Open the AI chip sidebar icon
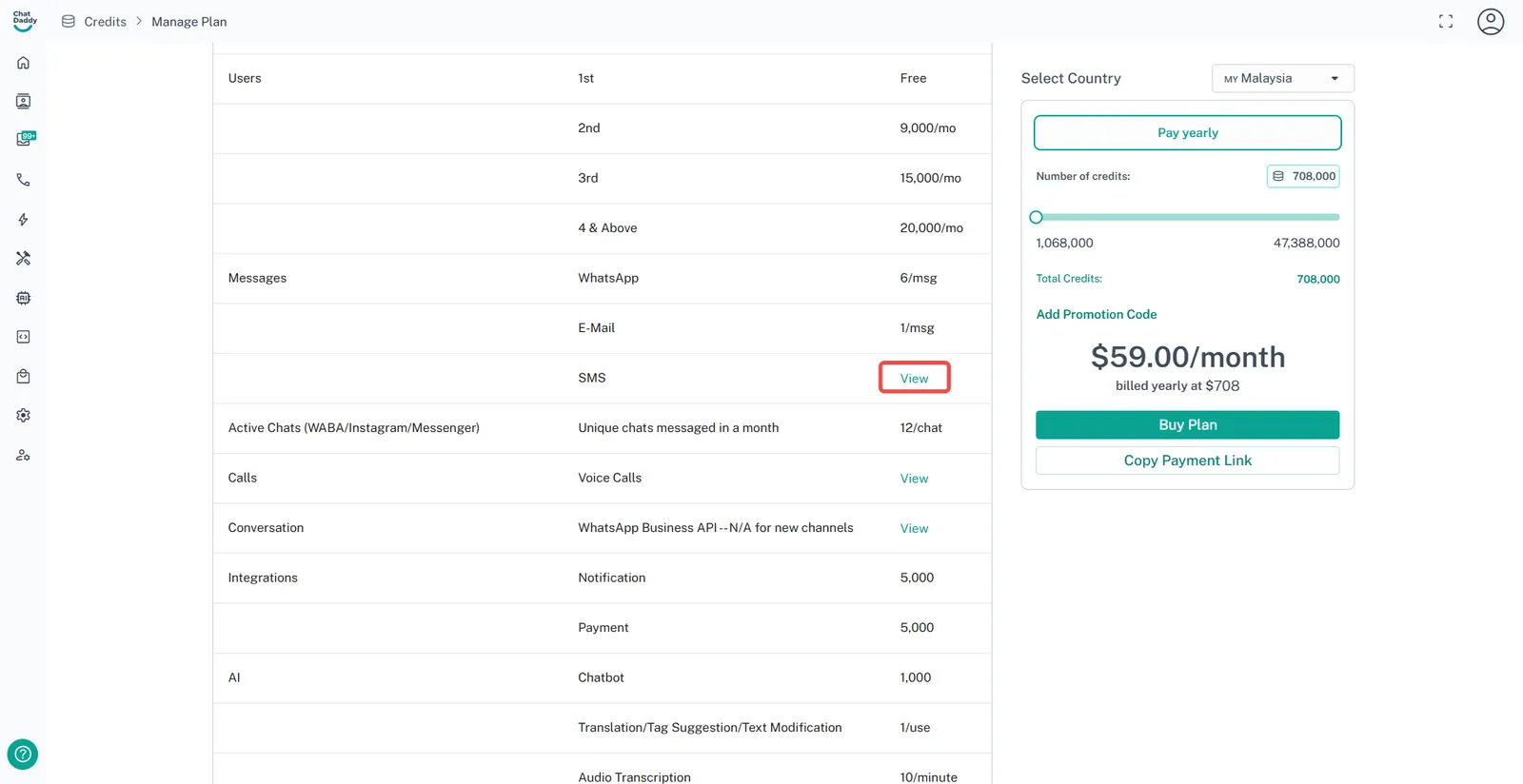The width and height of the screenshot is (1523, 784). pyautogui.click(x=23, y=298)
